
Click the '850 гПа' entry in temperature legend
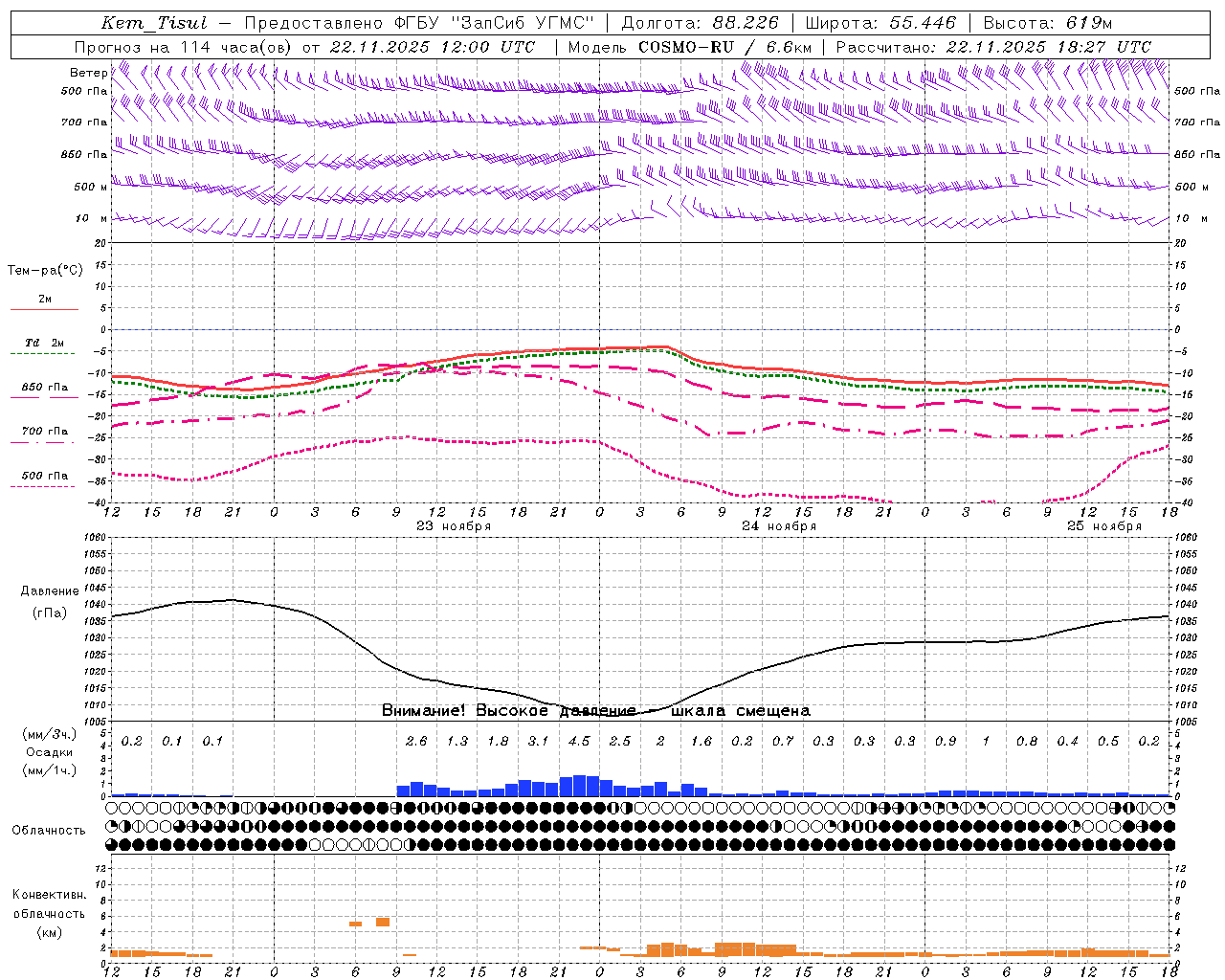coord(45,388)
